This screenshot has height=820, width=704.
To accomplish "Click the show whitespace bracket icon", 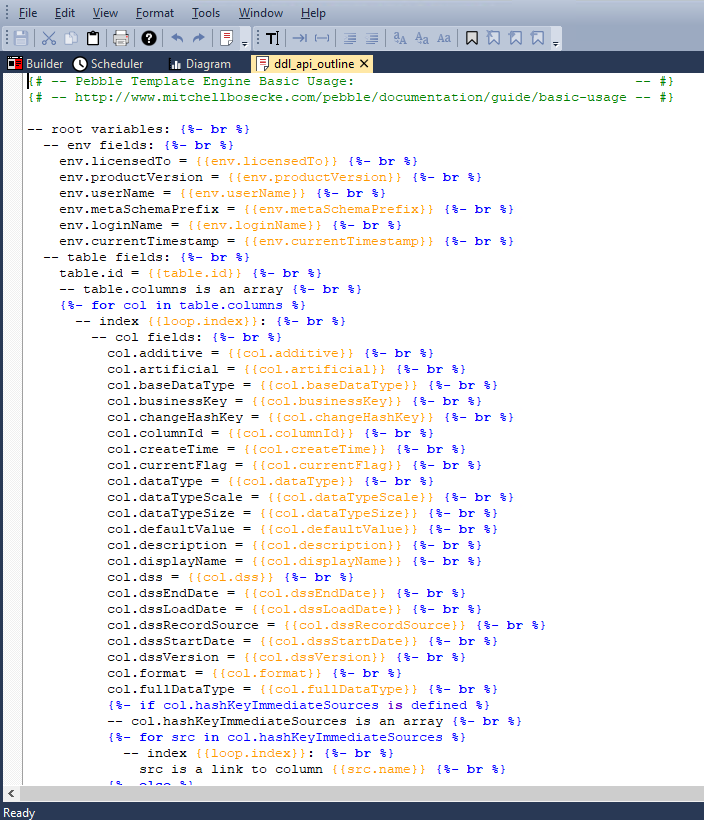I will [322, 38].
